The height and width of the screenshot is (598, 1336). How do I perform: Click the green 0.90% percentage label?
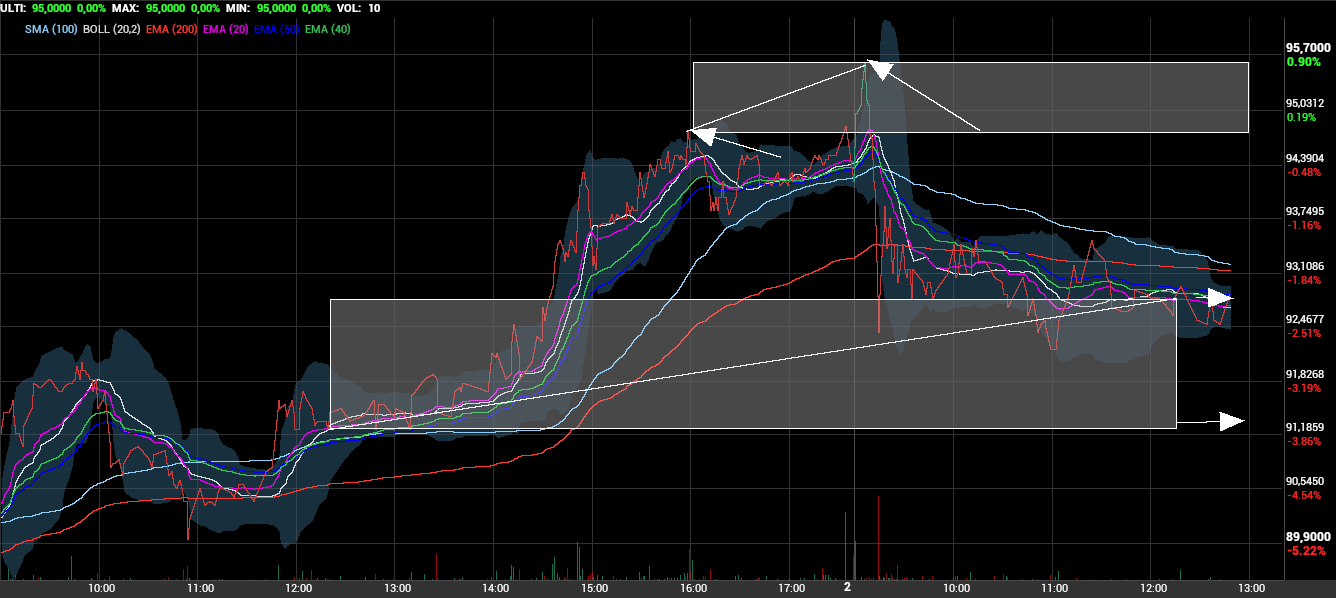[1304, 62]
